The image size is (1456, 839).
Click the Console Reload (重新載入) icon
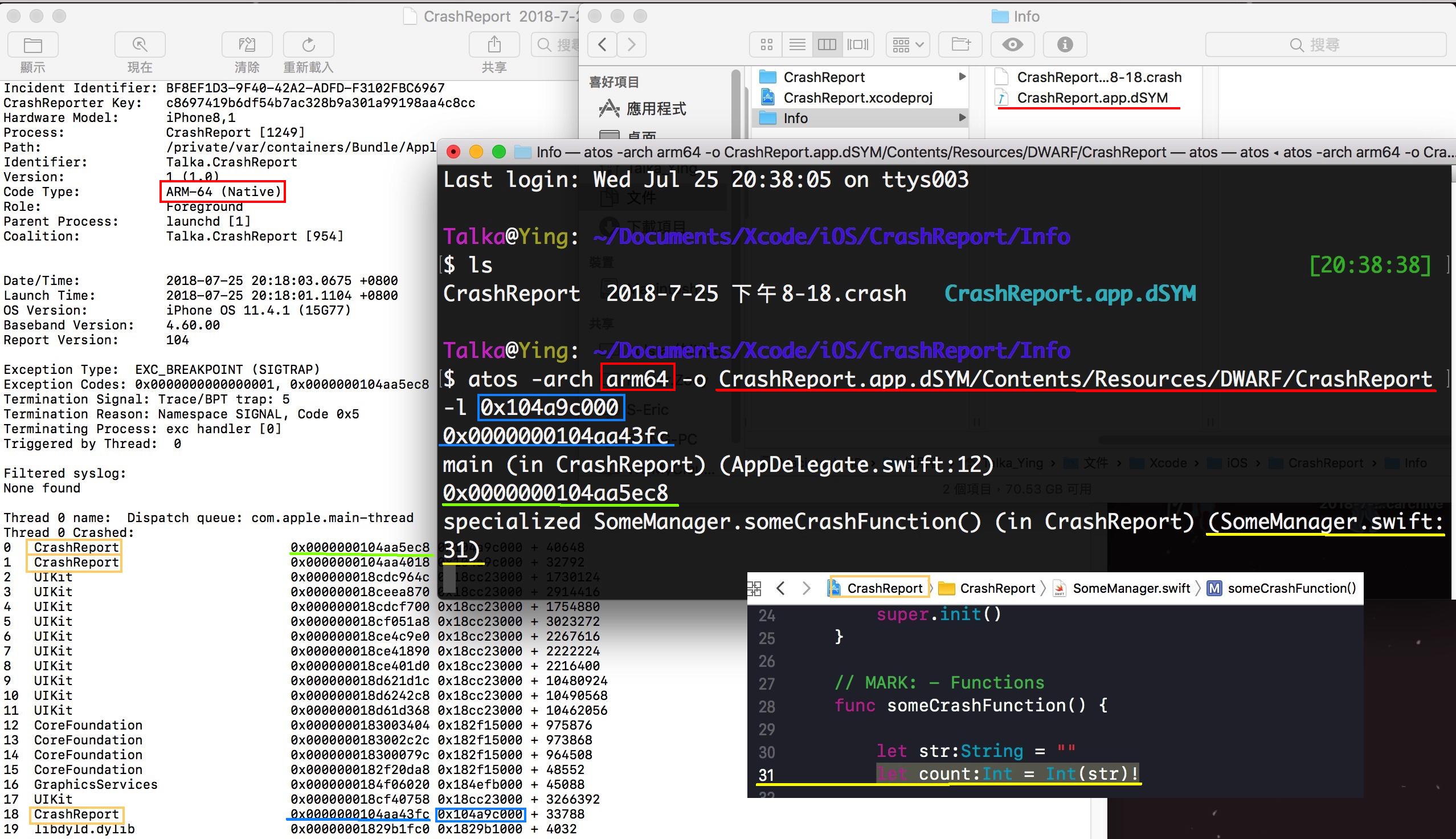coord(309,45)
